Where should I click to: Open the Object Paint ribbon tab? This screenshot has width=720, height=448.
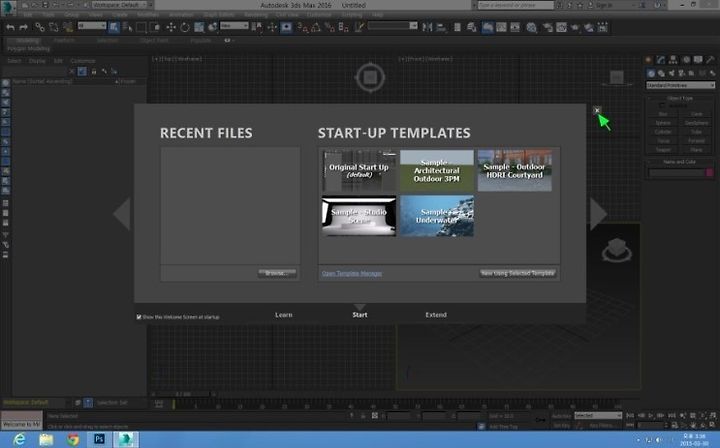click(x=154, y=40)
